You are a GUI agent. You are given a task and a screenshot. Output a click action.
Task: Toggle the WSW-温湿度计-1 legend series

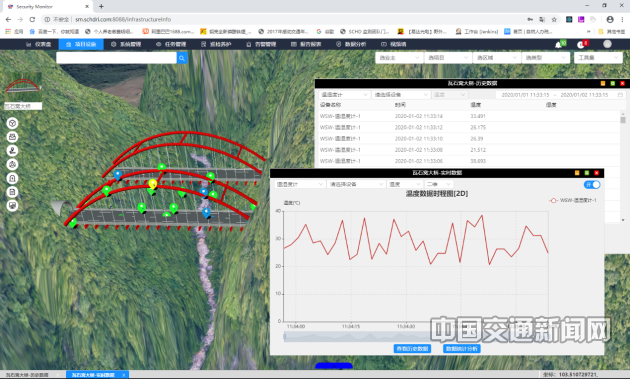(573, 200)
